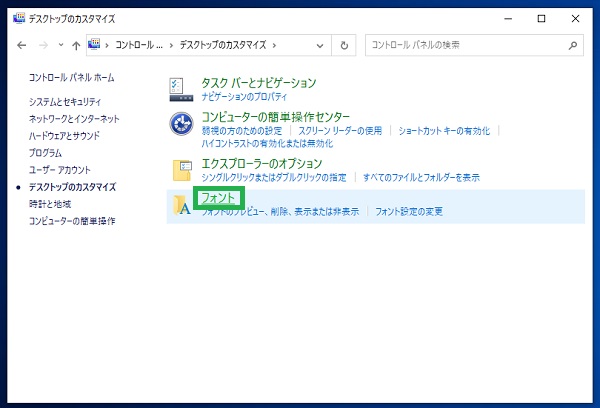Image resolution: width=600 pixels, height=408 pixels.
Task: Open コンピューターの簡単操作 in sidebar
Action: click(x=72, y=221)
